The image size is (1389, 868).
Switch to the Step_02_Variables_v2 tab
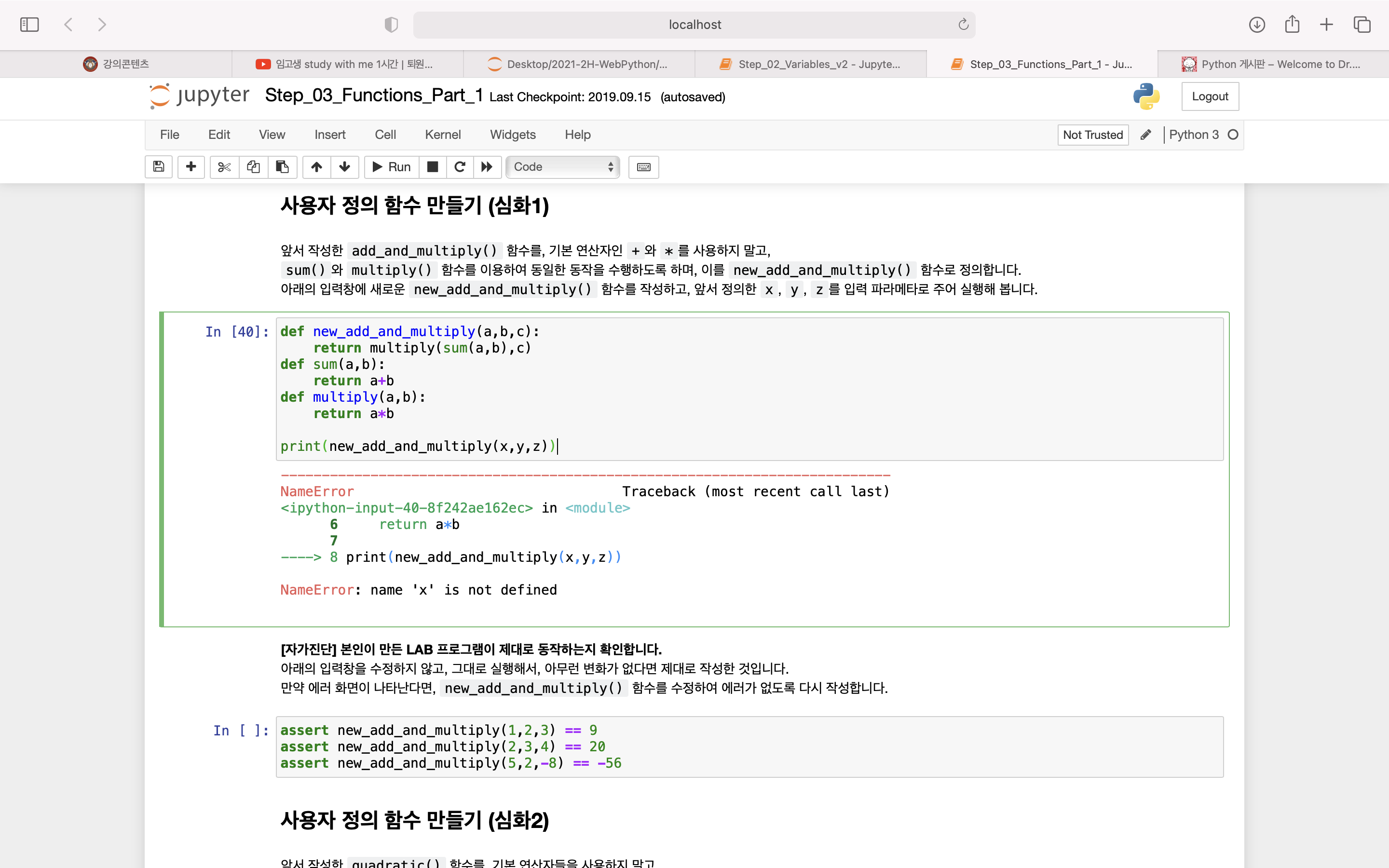[810, 64]
